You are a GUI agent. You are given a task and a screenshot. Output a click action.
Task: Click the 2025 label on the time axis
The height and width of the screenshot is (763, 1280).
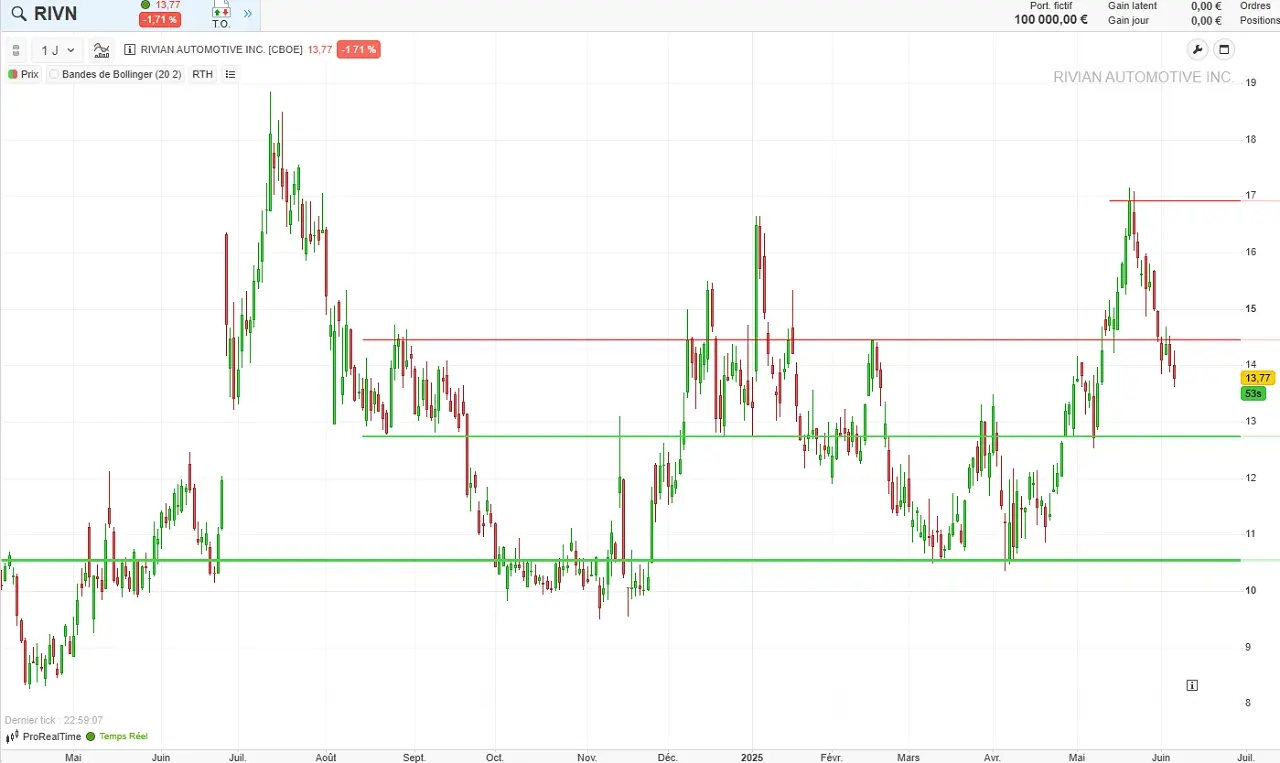(753, 757)
